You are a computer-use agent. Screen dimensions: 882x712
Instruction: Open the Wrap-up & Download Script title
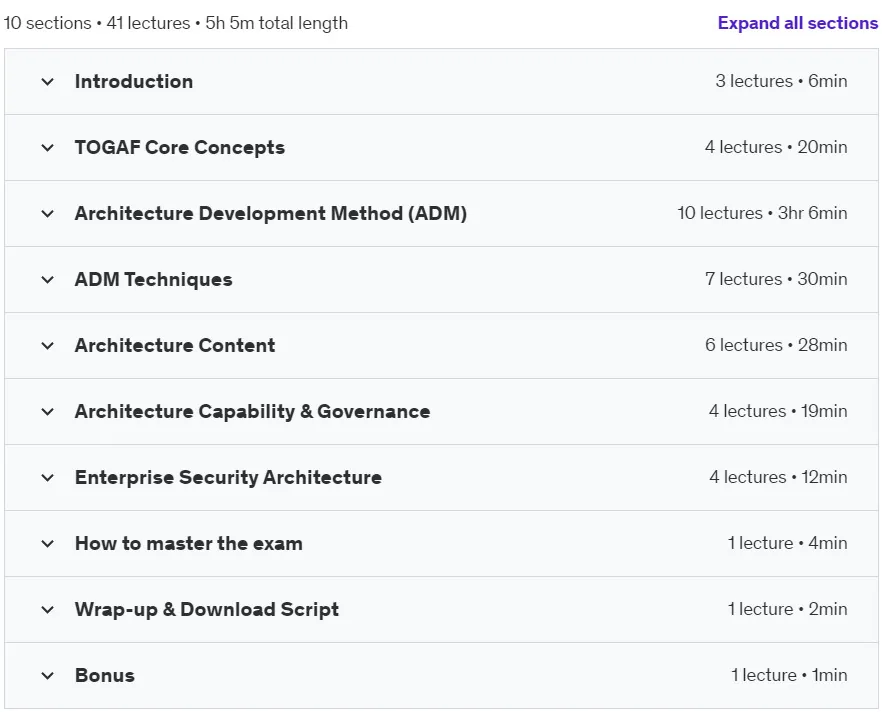207,610
